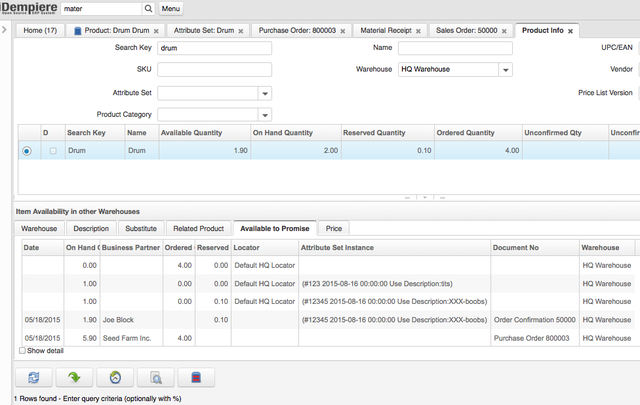Expand the left side panel arrow
Viewport: 640px width, 405px height.
6,29
